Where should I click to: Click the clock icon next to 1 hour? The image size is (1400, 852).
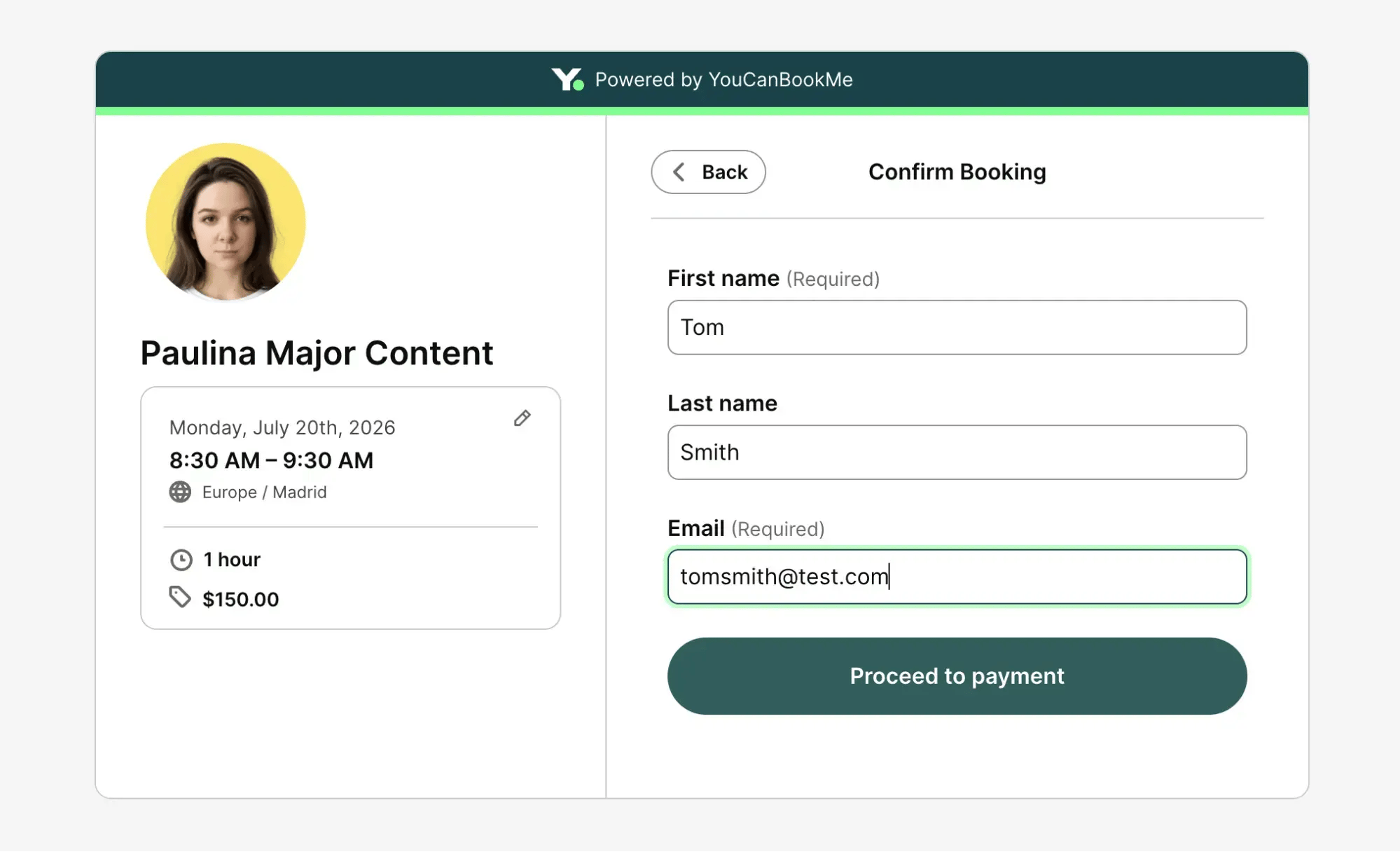[181, 560]
